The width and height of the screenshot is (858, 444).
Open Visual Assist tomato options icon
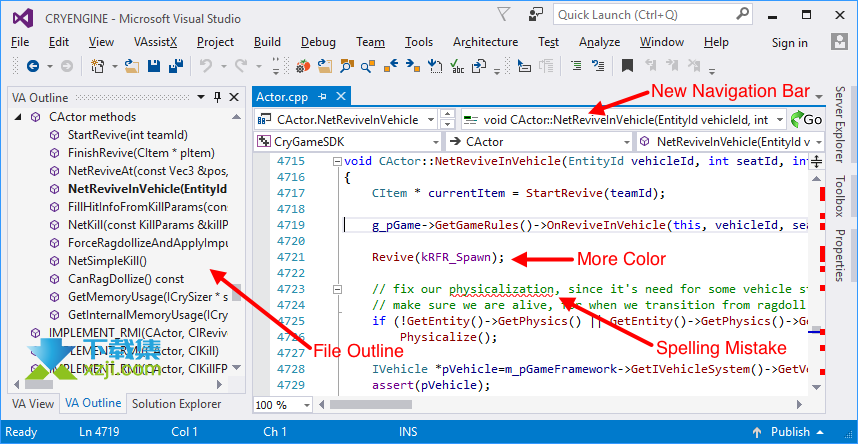303,66
